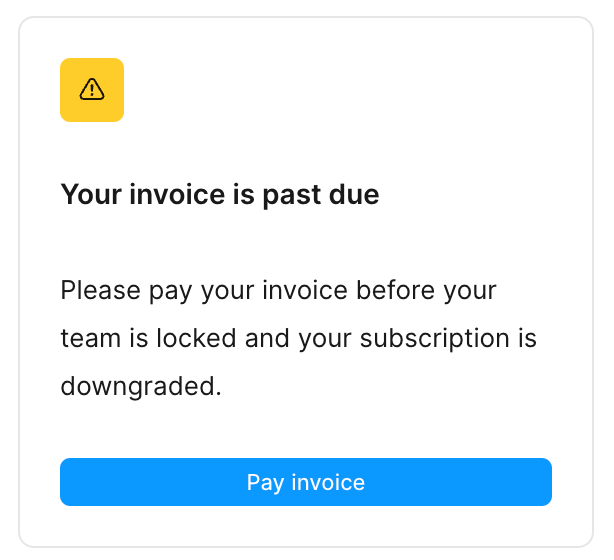Click the word "Please" in the message
This screenshot has width=614, height=560.
click(100, 291)
